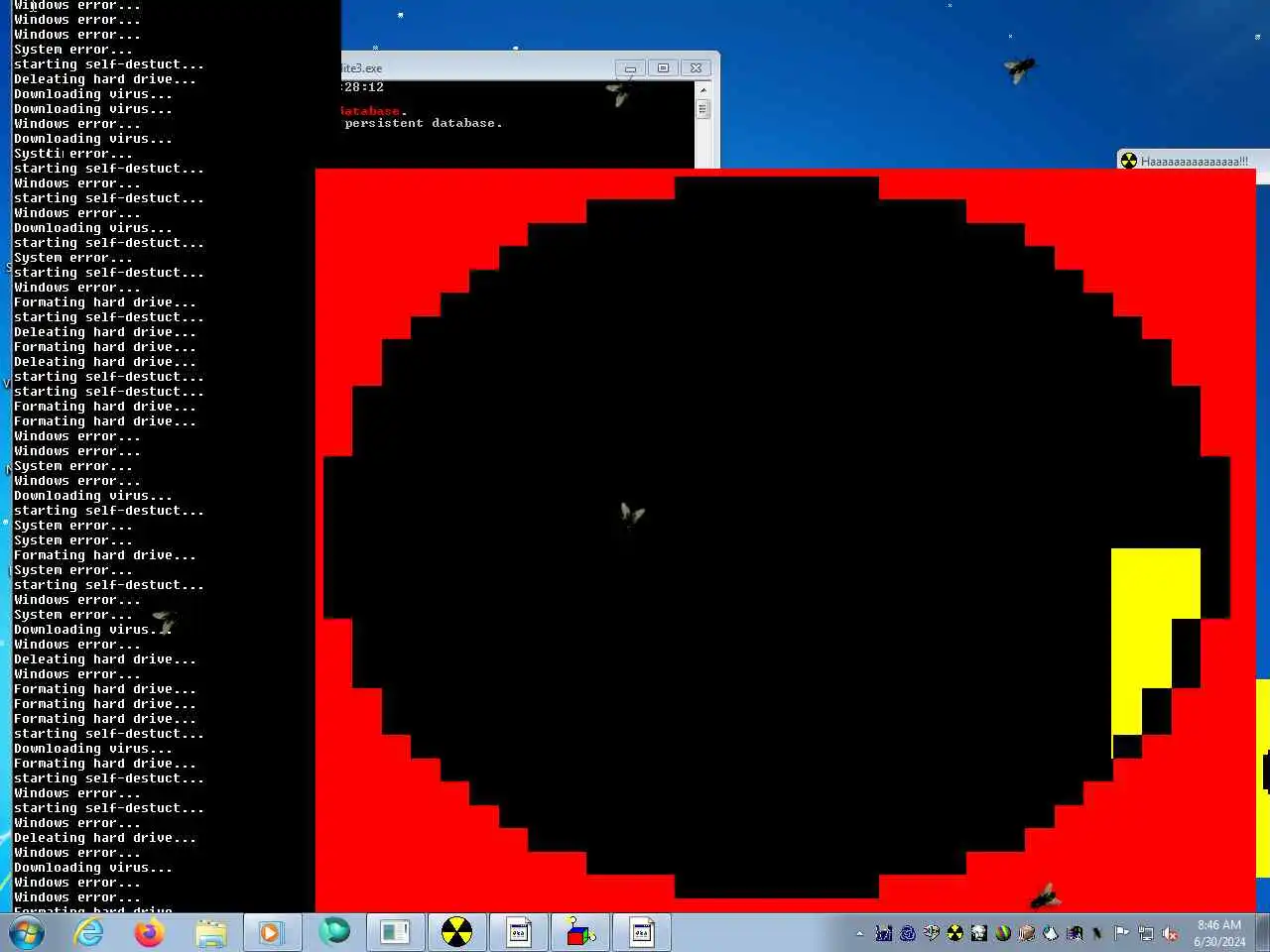
Task: Open Windows Explorer folder icon in taskbar
Action: pyautogui.click(x=211, y=932)
